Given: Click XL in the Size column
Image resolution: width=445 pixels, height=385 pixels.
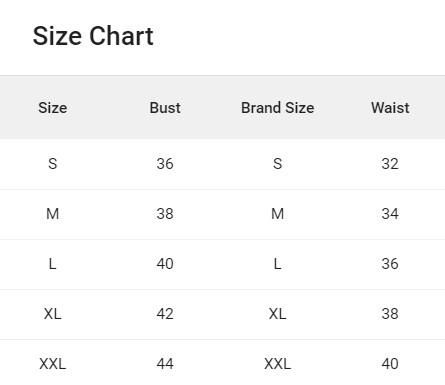Looking at the screenshot, I should (53, 314).
